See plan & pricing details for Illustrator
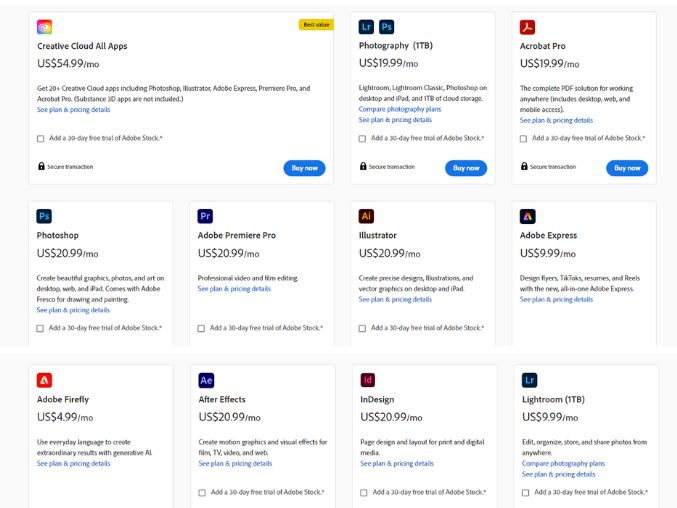The image size is (677, 508). 395,300
